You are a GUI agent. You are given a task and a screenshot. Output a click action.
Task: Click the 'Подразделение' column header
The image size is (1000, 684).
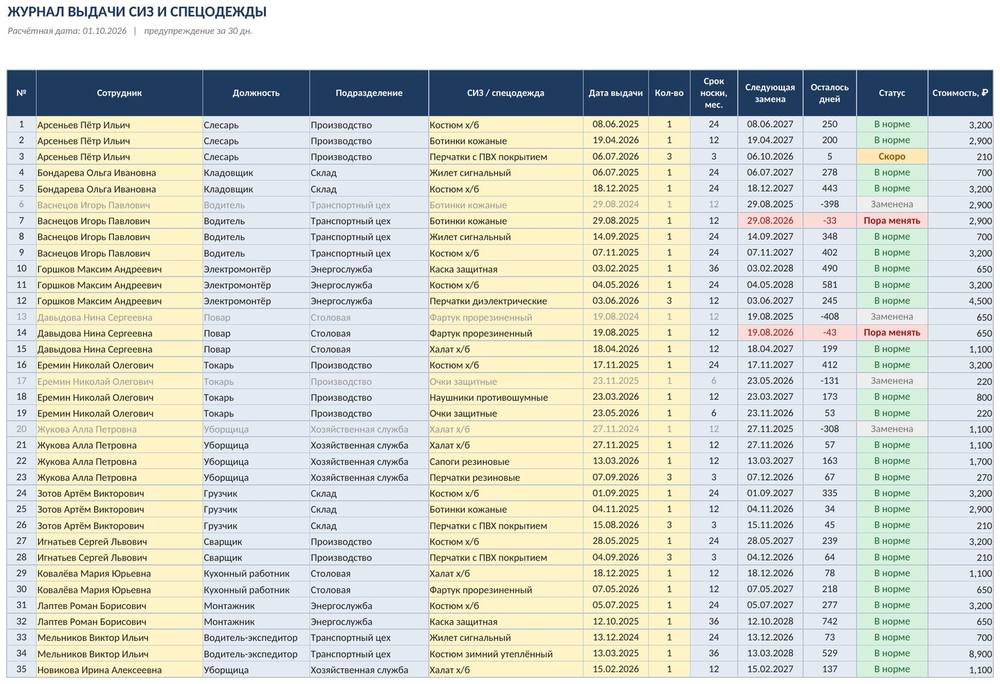click(369, 93)
